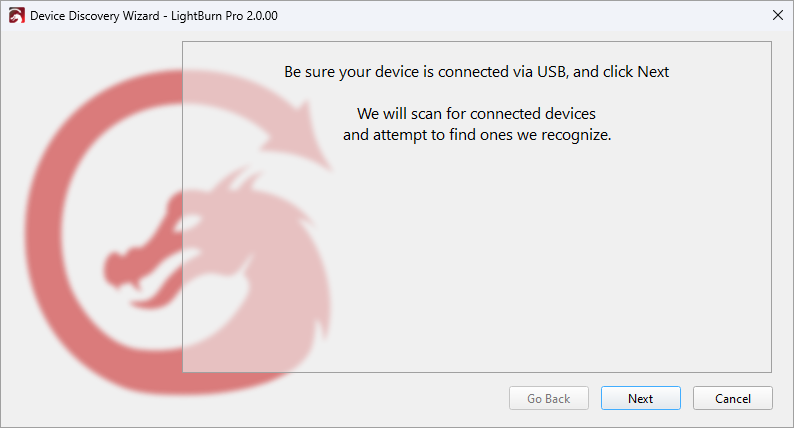This screenshot has width=794, height=428.
Task: Click the greyed-out Go Back button
Action: (x=548, y=398)
